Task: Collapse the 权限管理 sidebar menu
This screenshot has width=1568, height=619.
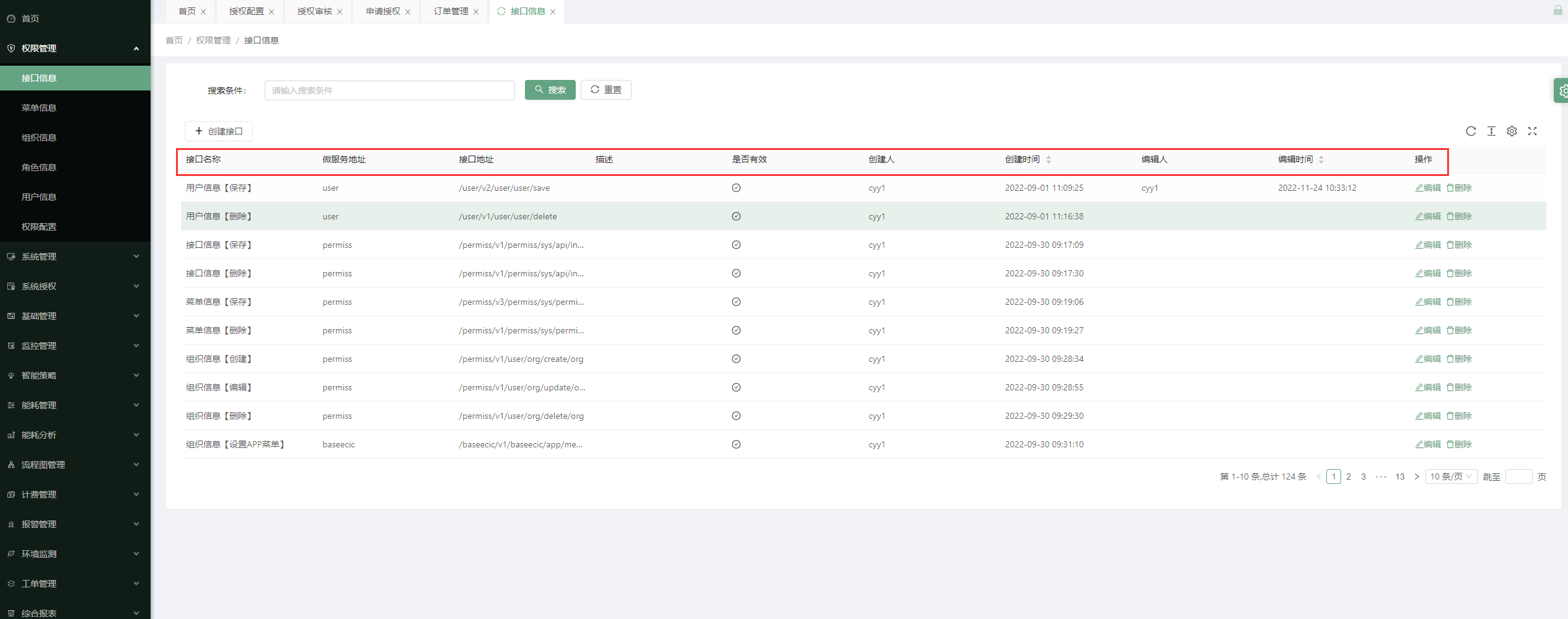Action: pyautogui.click(x=75, y=48)
